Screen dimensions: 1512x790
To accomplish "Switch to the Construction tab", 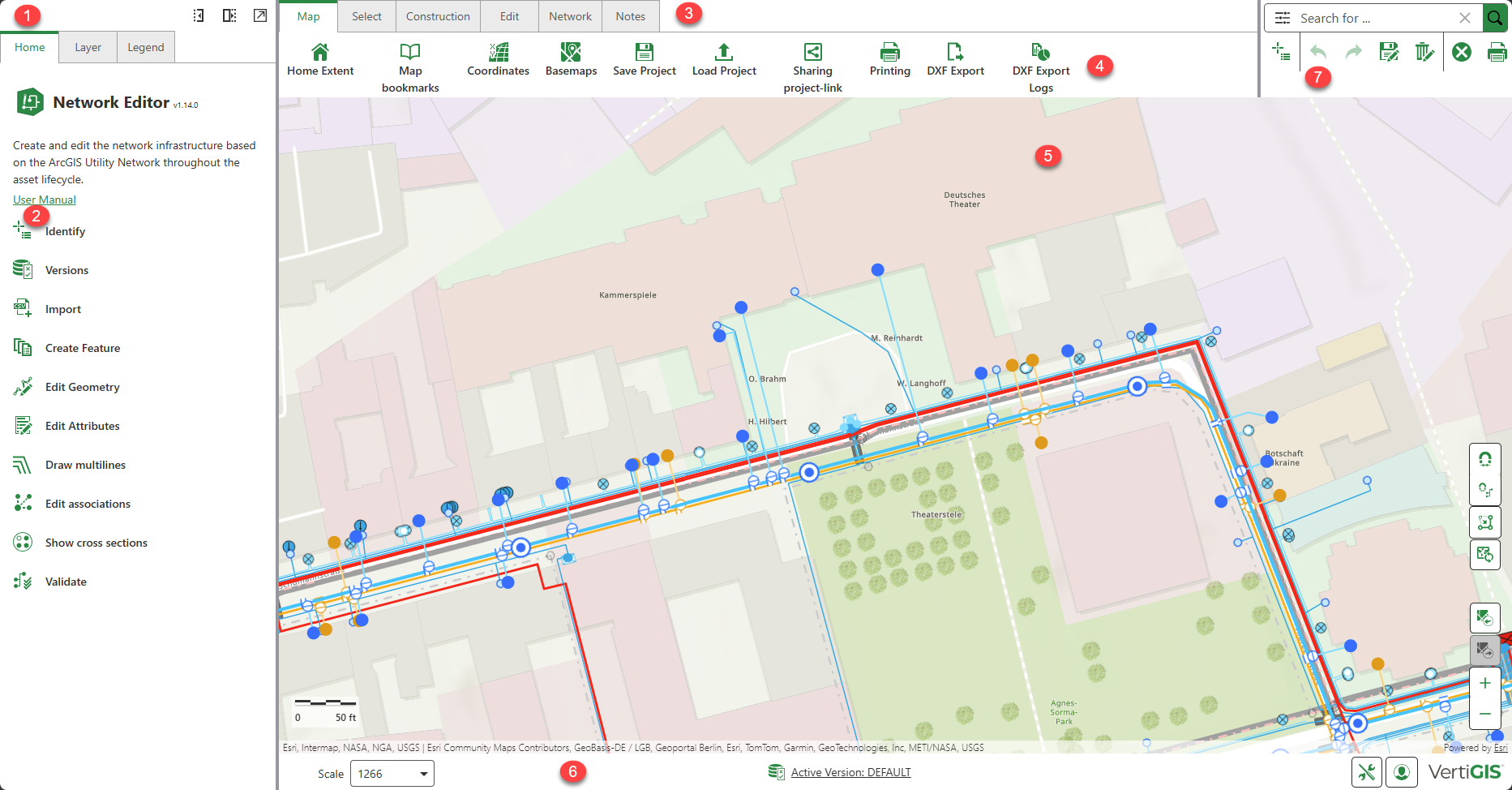I will [438, 16].
